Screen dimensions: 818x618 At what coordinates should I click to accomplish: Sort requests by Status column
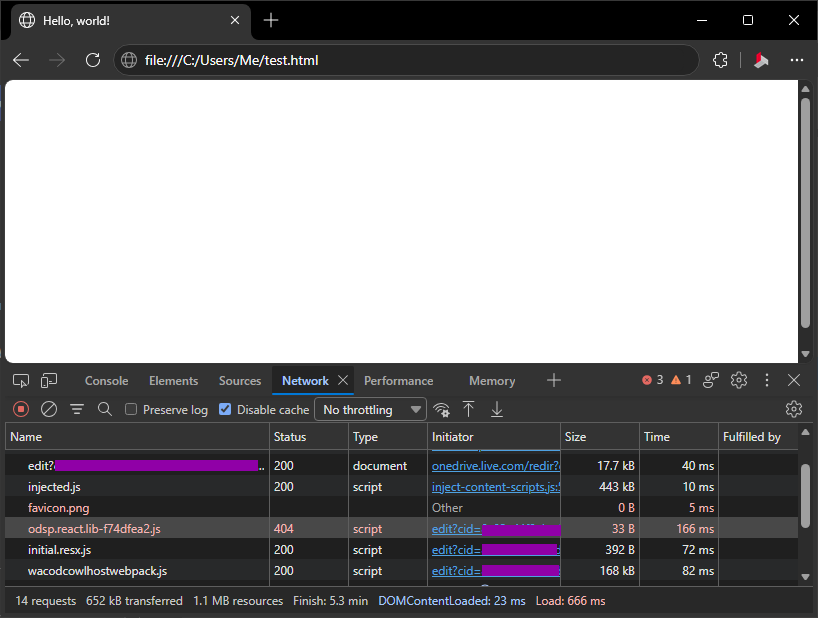(309, 437)
